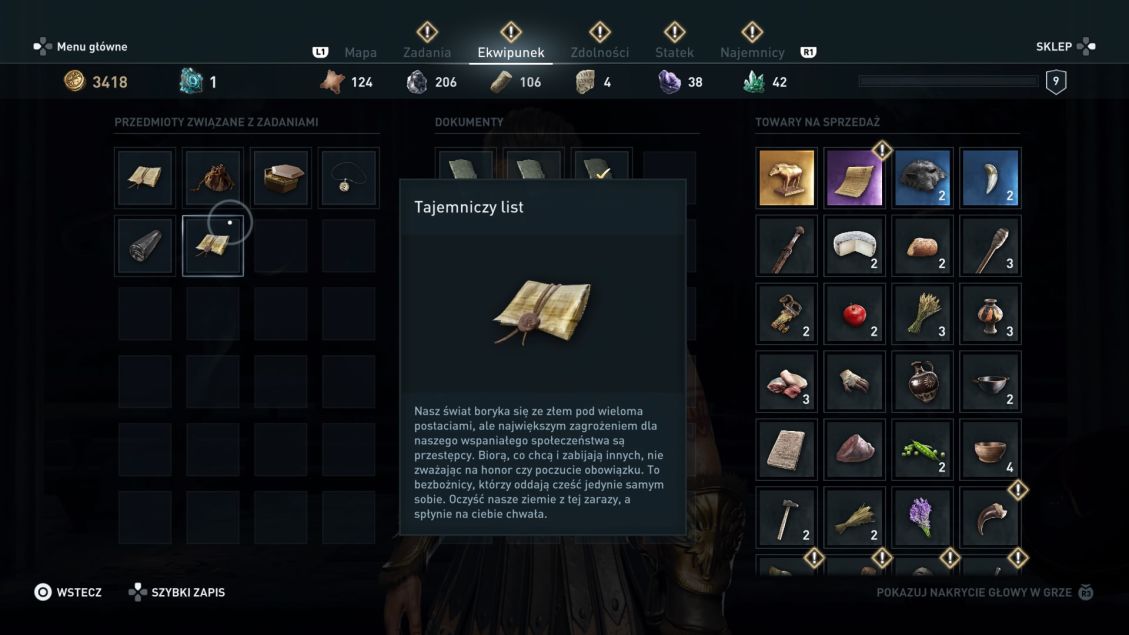Switch to the Najemnicy tab
Viewport: 1129px width, 635px height.
(752, 53)
